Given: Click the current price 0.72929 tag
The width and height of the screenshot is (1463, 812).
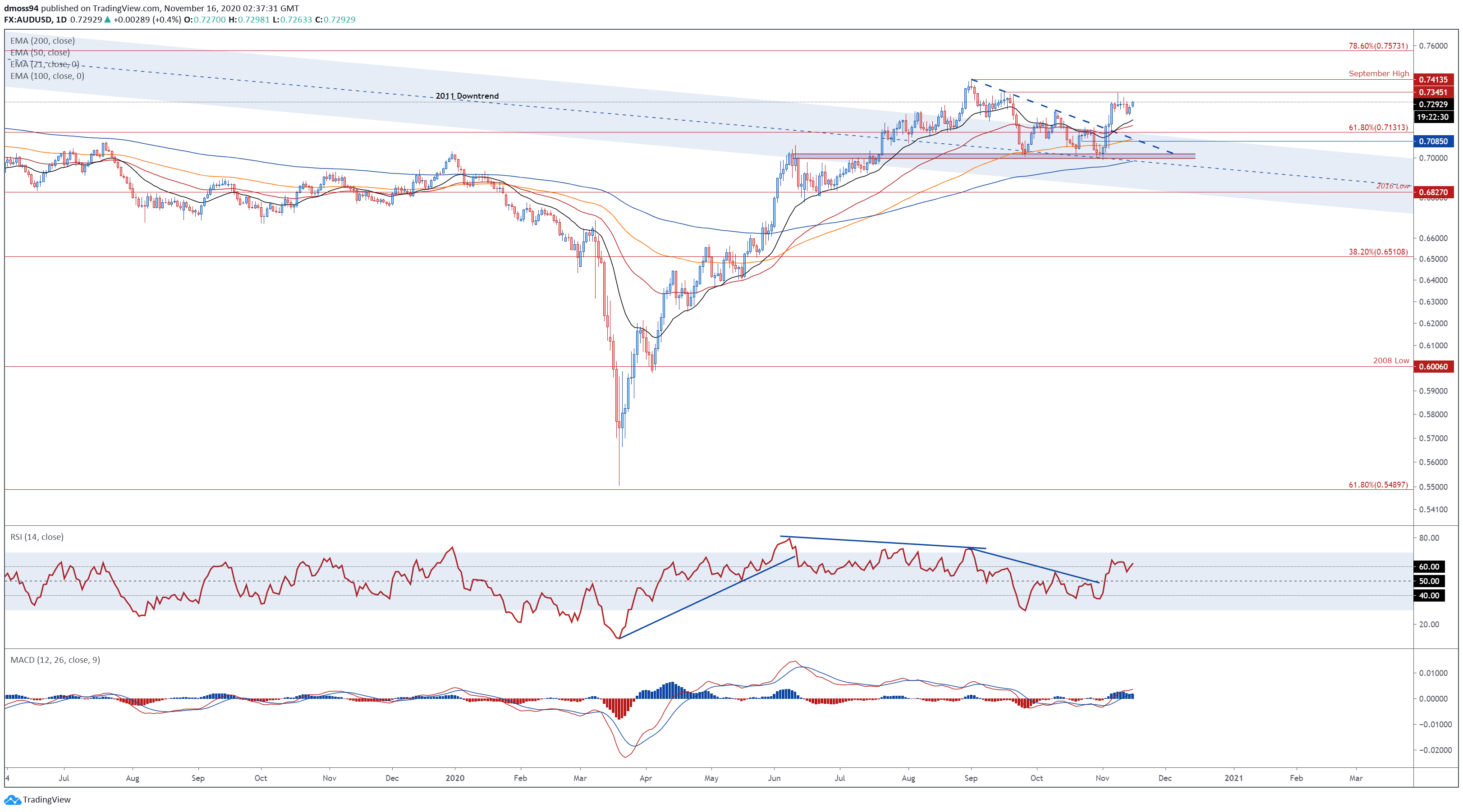Looking at the screenshot, I should click(1433, 104).
